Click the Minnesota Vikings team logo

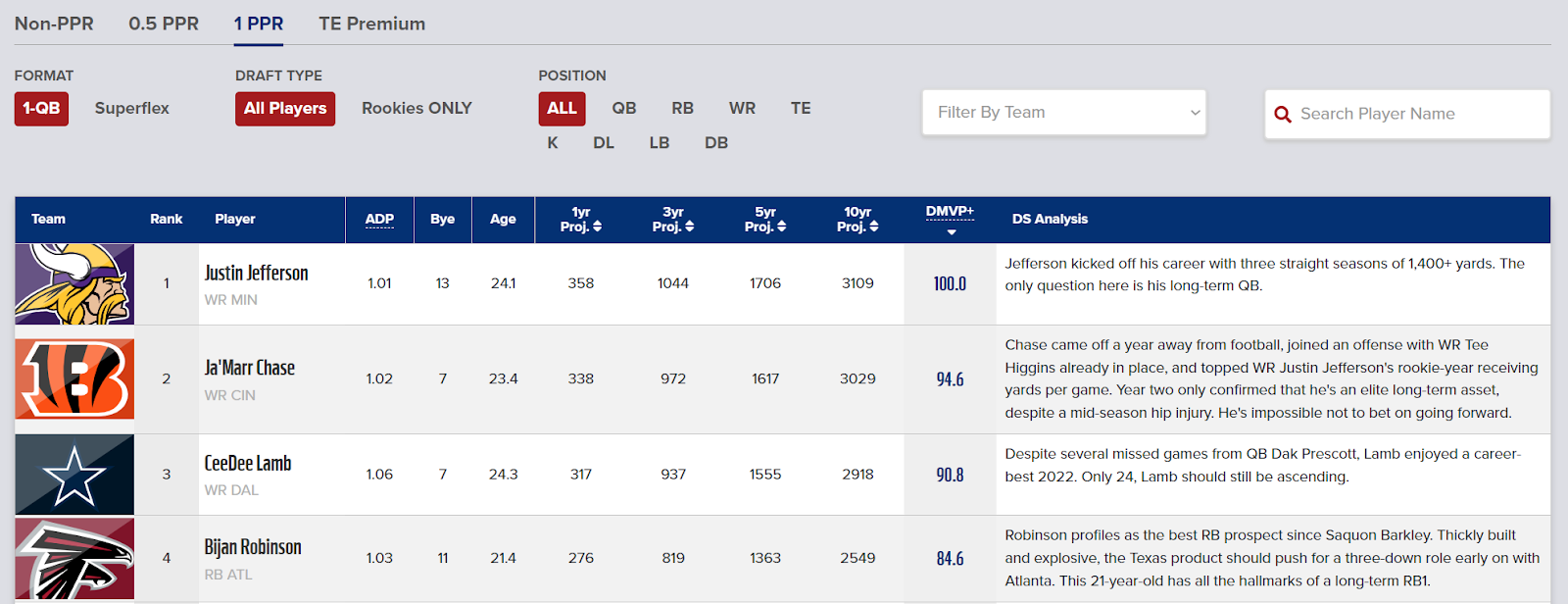(74, 284)
